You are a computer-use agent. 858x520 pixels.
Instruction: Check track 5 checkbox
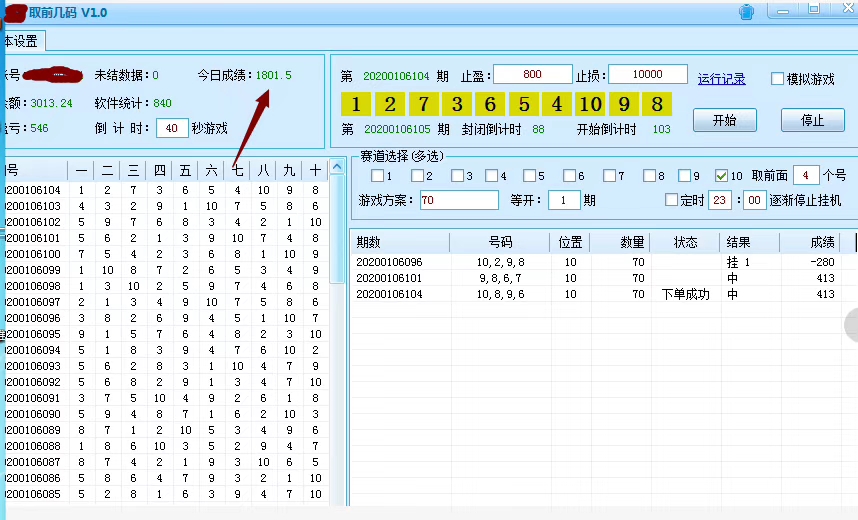tap(529, 175)
